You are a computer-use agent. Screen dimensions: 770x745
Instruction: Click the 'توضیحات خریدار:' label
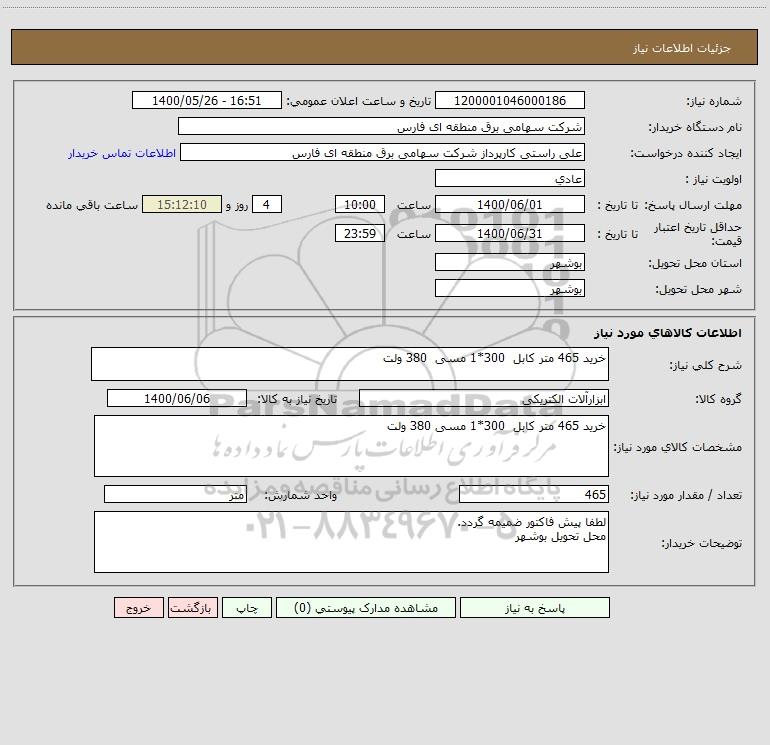click(702, 543)
